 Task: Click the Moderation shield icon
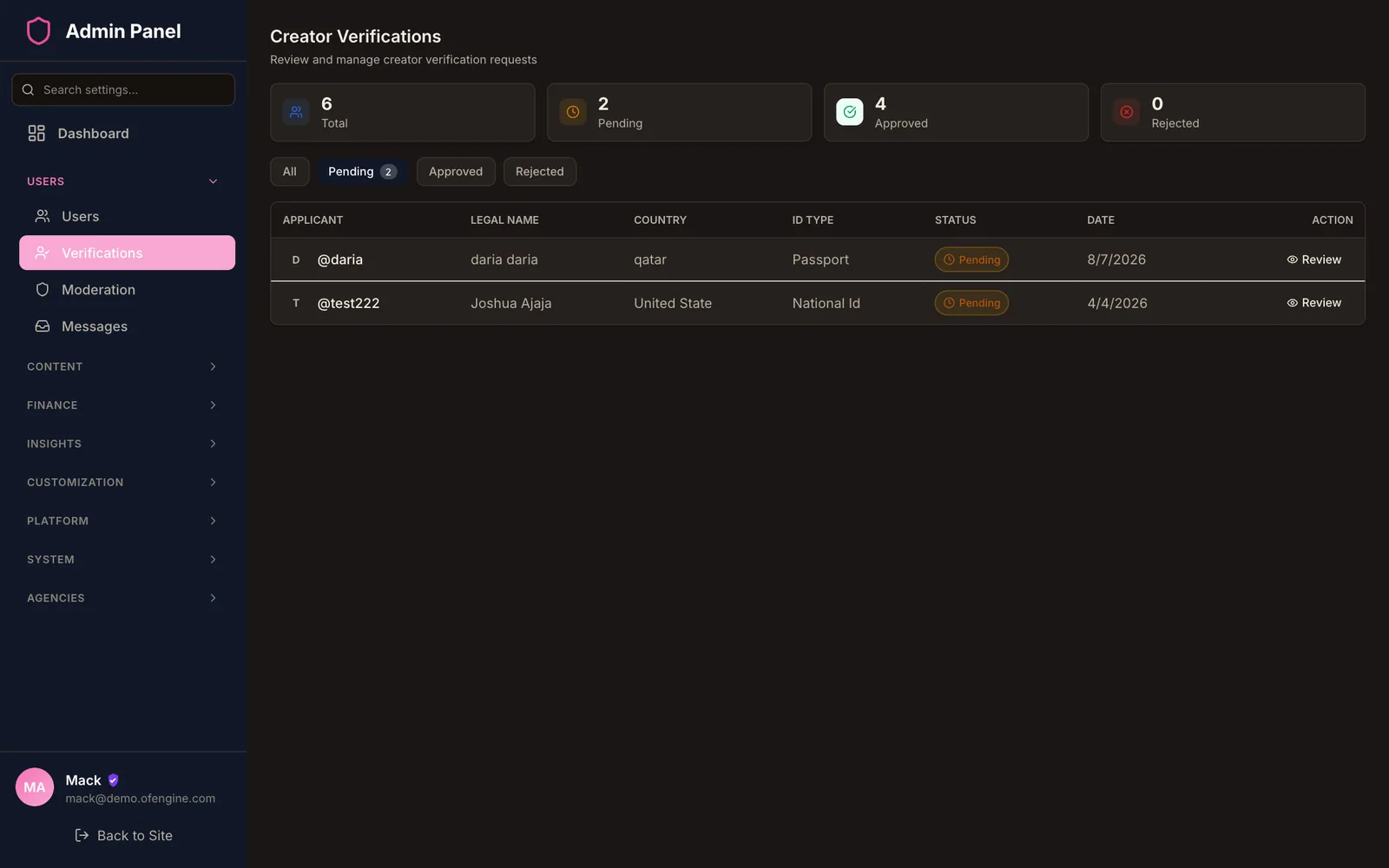tap(42, 289)
